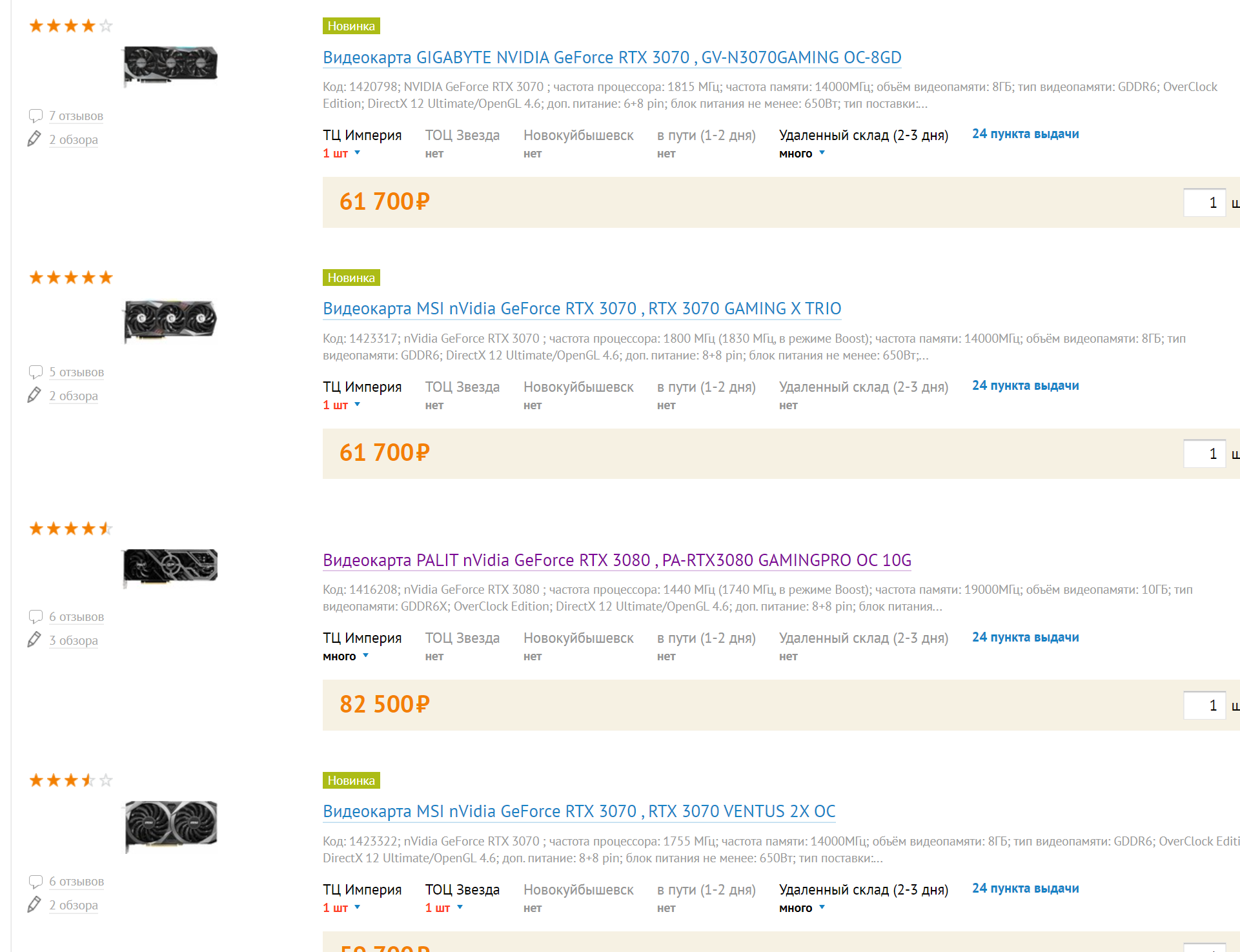Screen dimensions: 1240x952
Task: Open 6 отзывов for the MSI VENTUS 2X OC
Action: [x=76, y=882]
